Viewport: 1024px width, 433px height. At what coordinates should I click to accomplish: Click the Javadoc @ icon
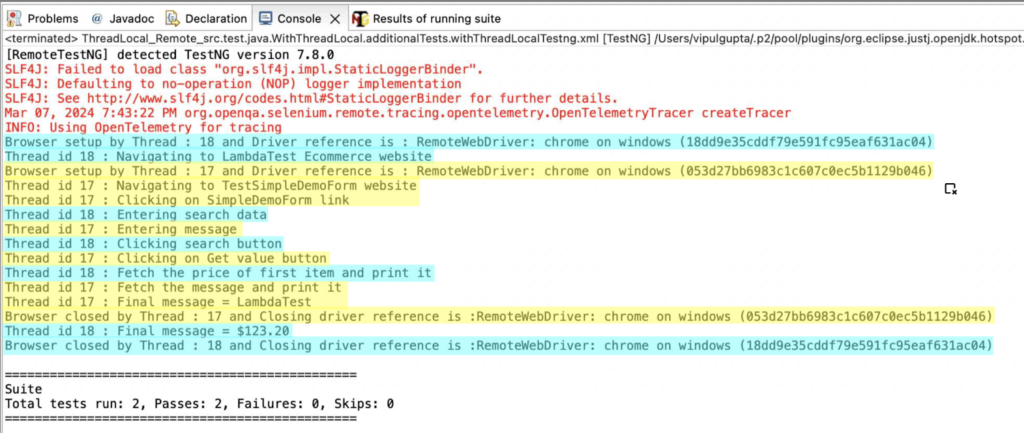coord(97,18)
